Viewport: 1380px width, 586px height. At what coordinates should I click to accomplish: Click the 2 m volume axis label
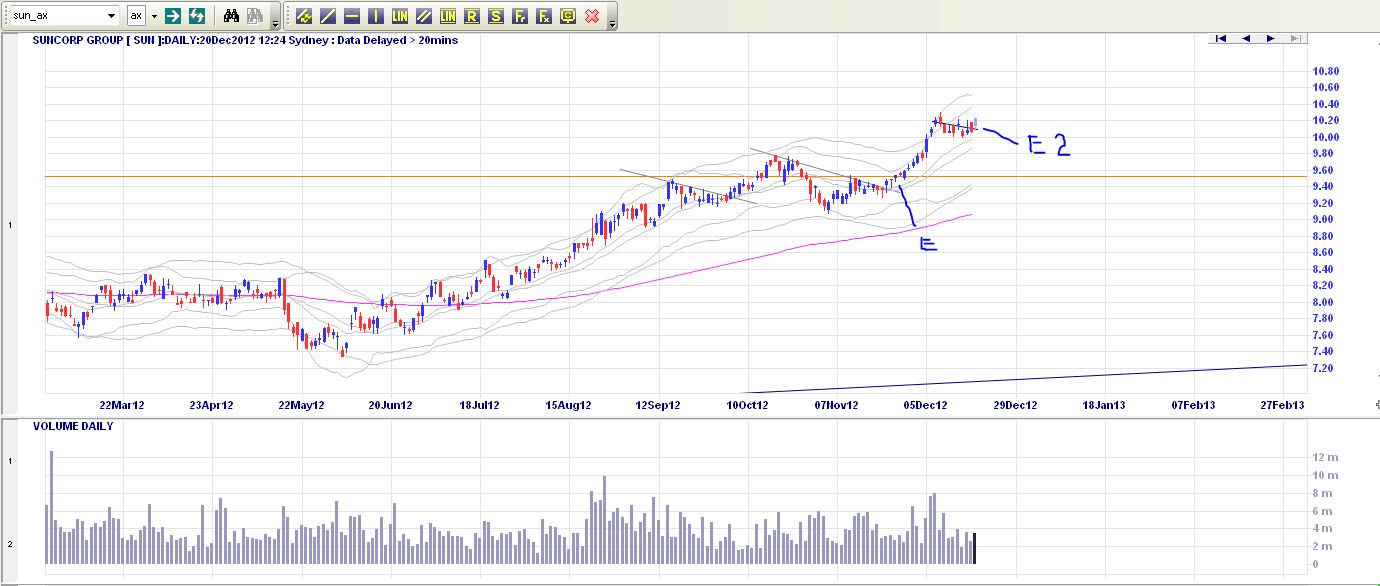point(1322,547)
